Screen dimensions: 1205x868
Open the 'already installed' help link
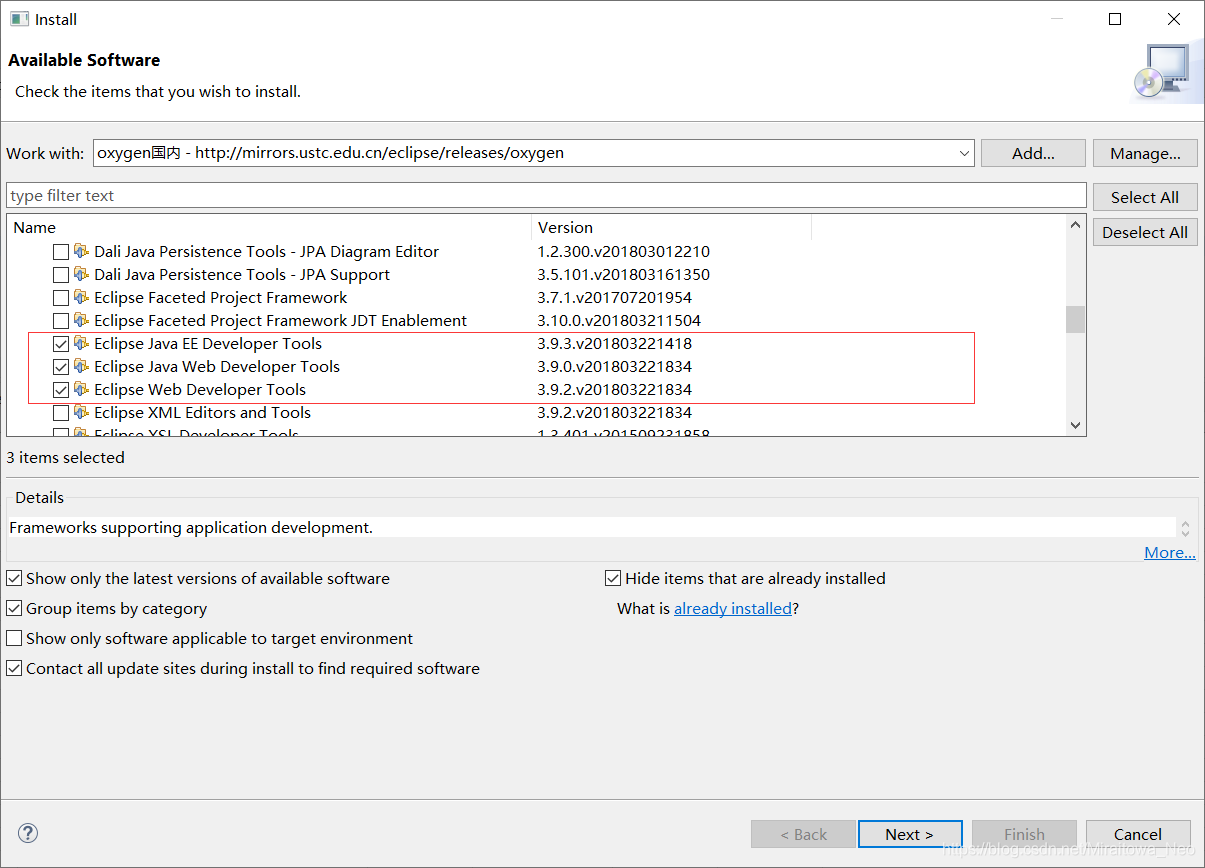[x=733, y=608]
